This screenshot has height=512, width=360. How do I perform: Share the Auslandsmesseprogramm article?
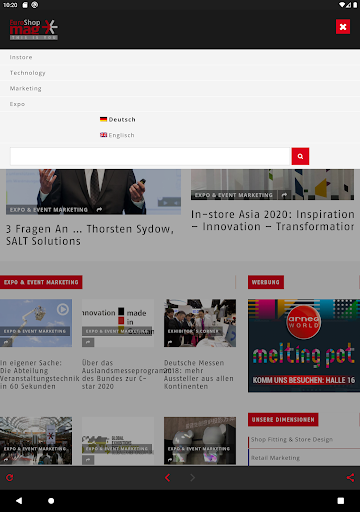[88, 342]
